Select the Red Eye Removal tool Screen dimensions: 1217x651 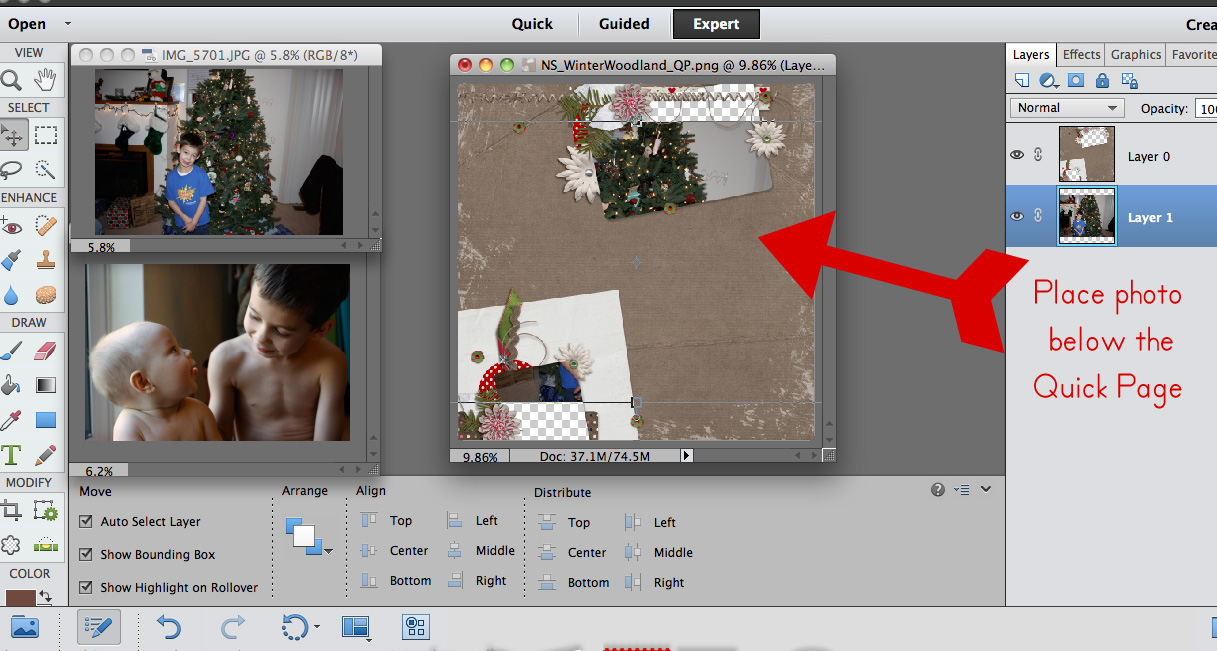(x=12, y=227)
